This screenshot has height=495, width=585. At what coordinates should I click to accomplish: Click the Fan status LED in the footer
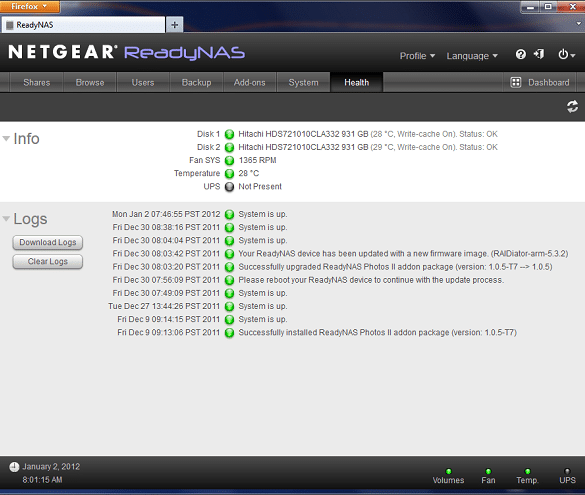[x=488, y=471]
